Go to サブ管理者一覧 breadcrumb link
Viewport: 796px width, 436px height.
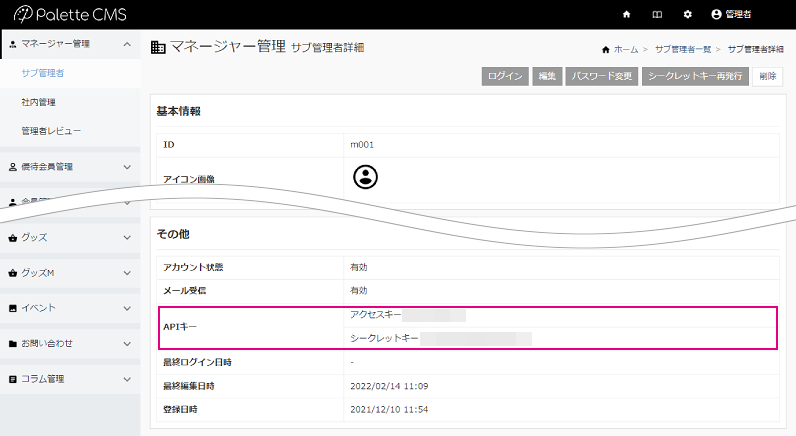pyautogui.click(x=683, y=49)
